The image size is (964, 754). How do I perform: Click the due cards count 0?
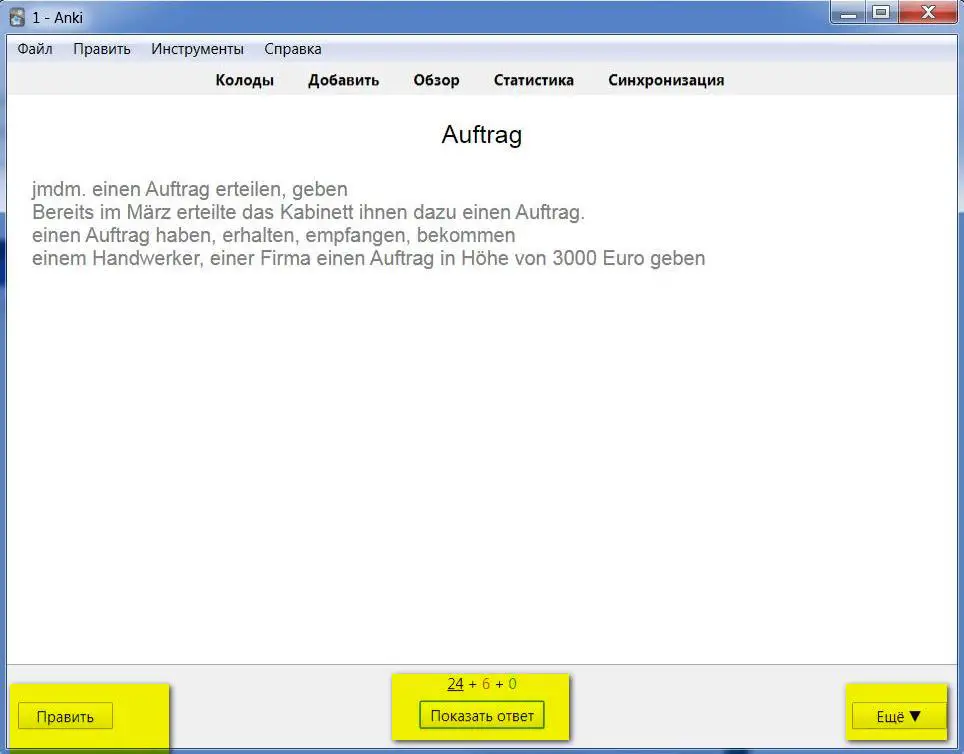pyautogui.click(x=512, y=684)
